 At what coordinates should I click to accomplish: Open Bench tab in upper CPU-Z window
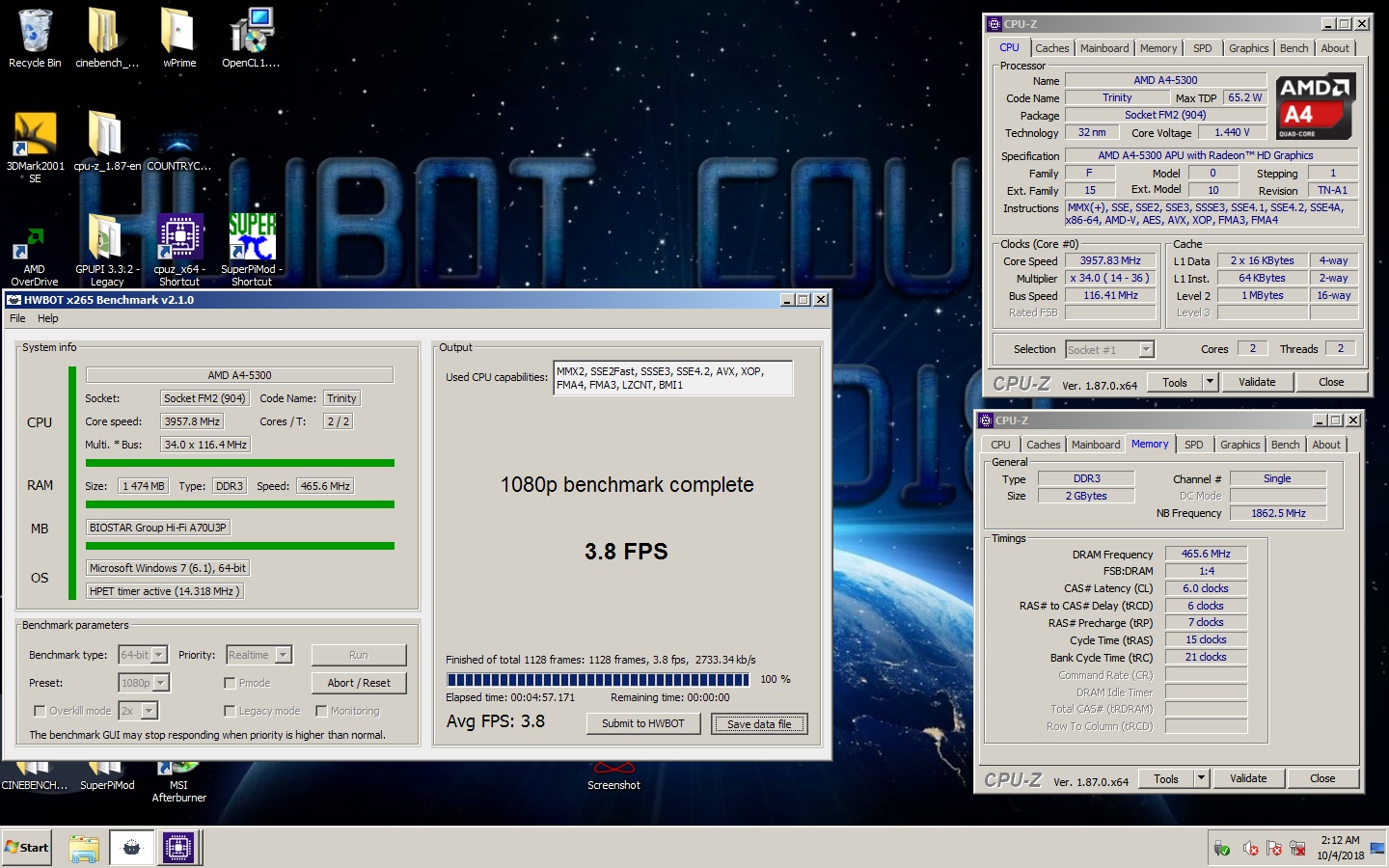click(1294, 48)
